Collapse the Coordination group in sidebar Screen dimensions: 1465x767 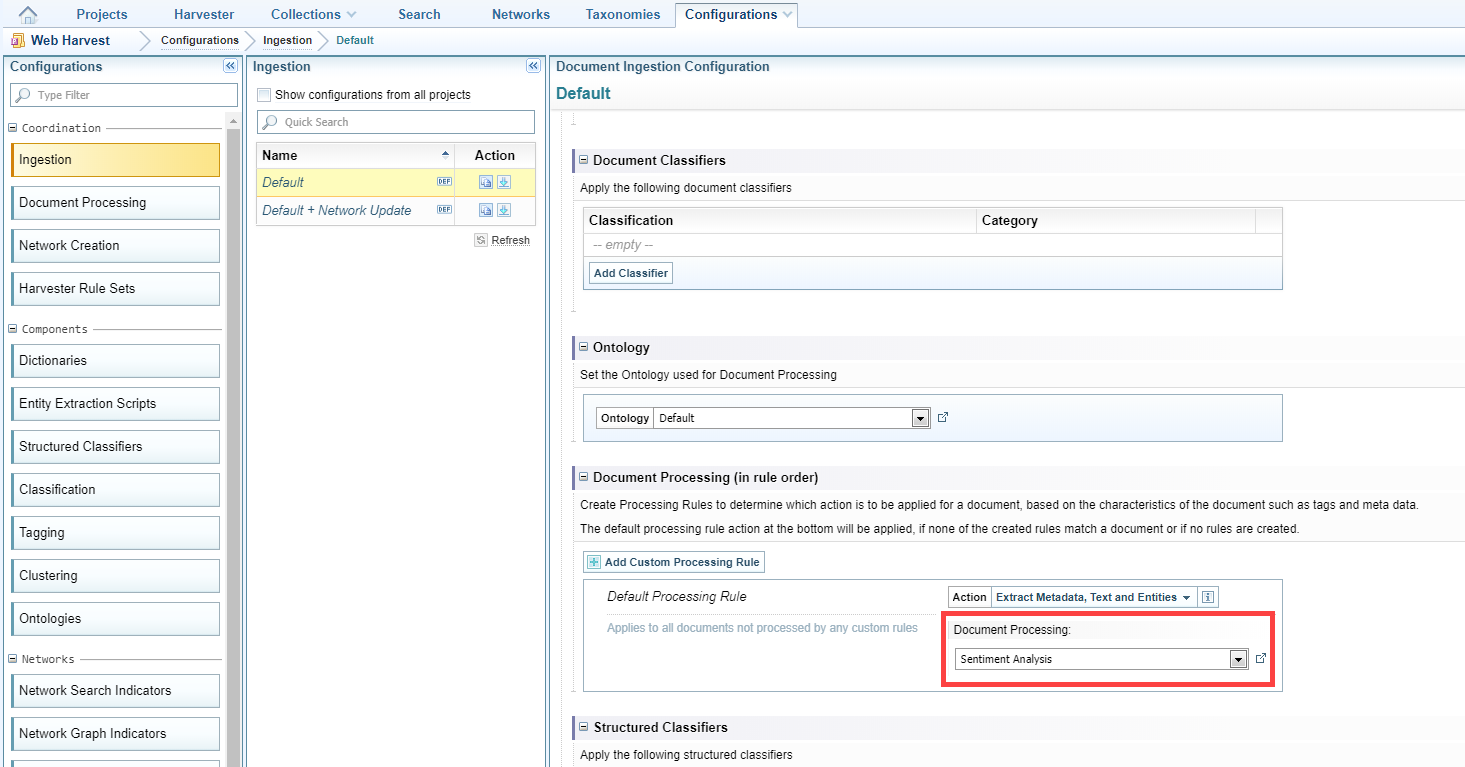click(x=13, y=128)
